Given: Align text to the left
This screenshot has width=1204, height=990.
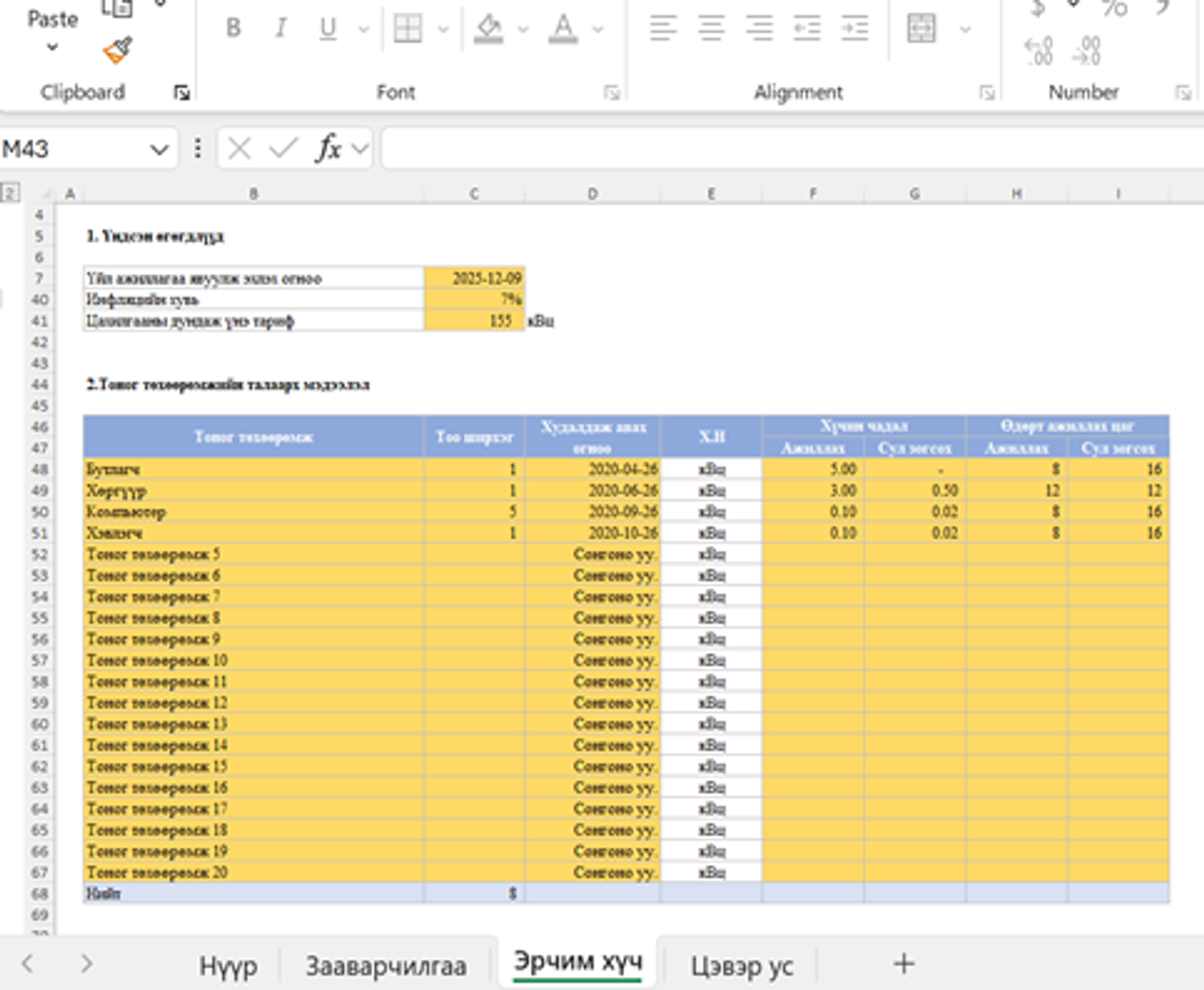Looking at the screenshot, I should [663, 29].
